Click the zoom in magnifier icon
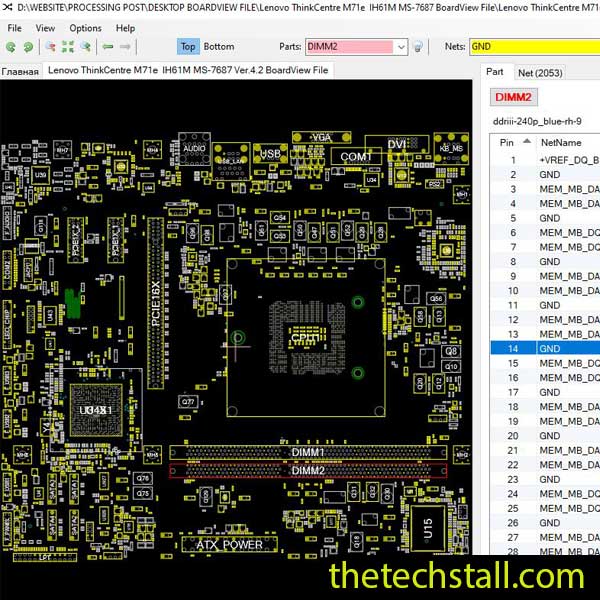600x600 pixels. 49,47
